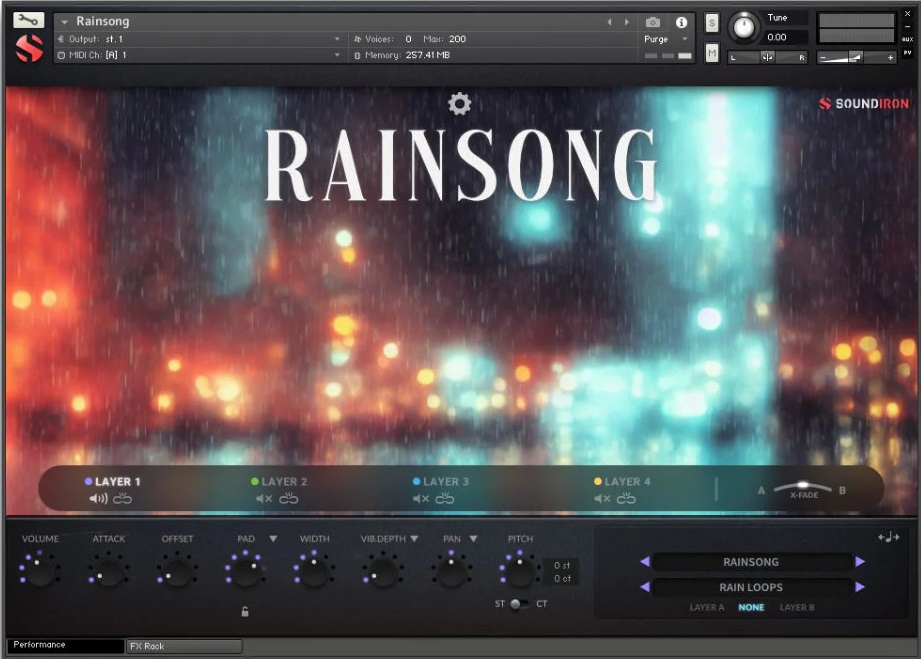Viewport: 921px width, 659px height.
Task: Switch to the FX Rack tab
Action: point(184,646)
